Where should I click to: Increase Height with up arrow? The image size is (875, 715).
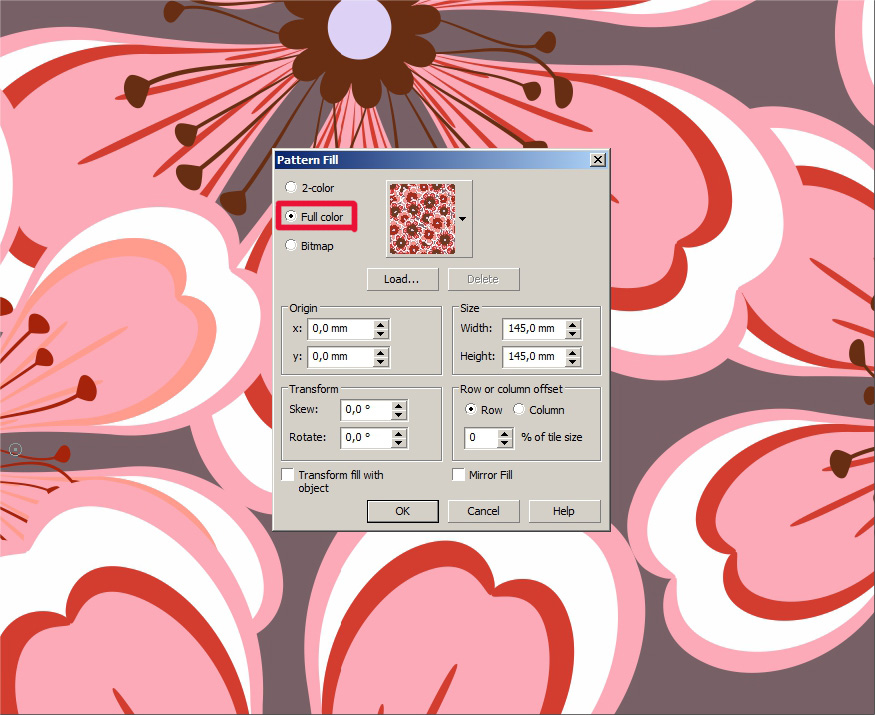573,352
